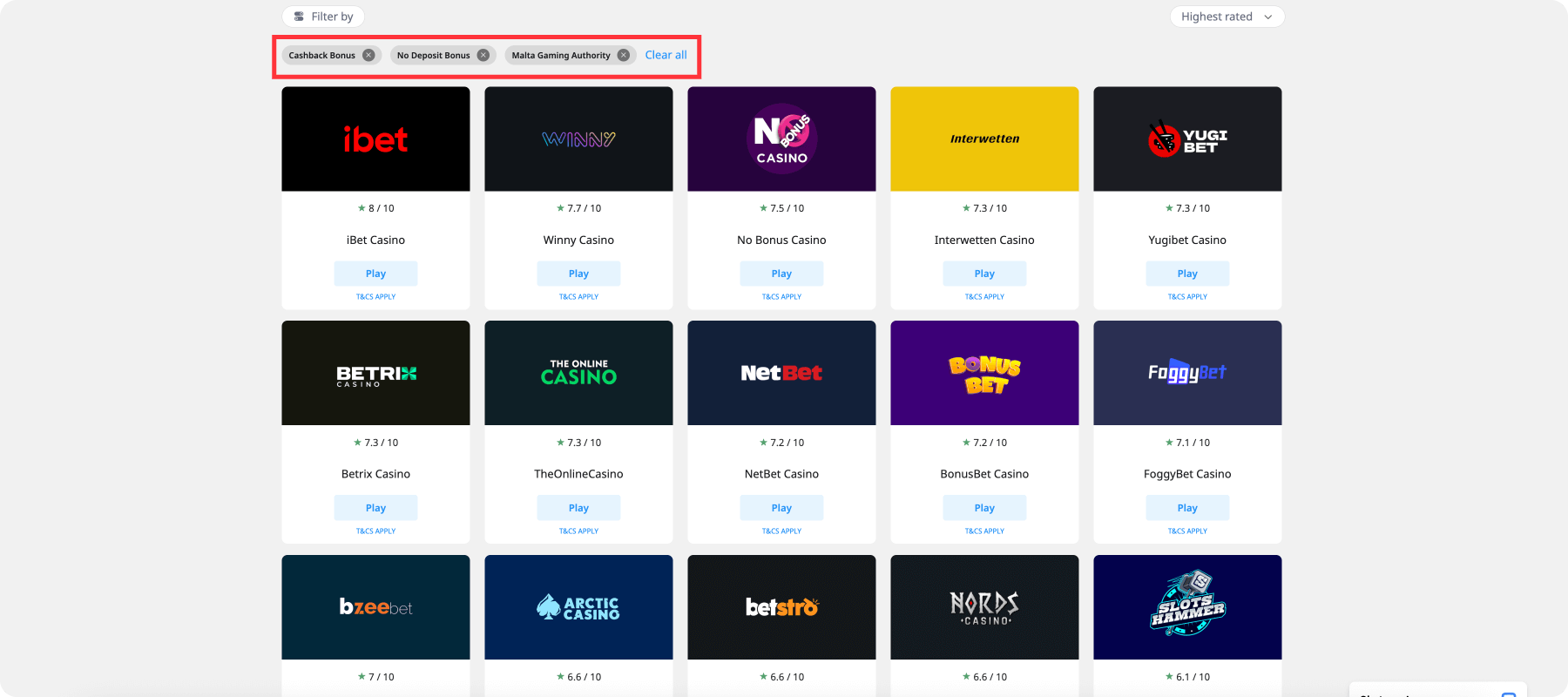Remove the Malta Gaming Authority filter chip
This screenshot has width=1568, height=697.
(624, 55)
